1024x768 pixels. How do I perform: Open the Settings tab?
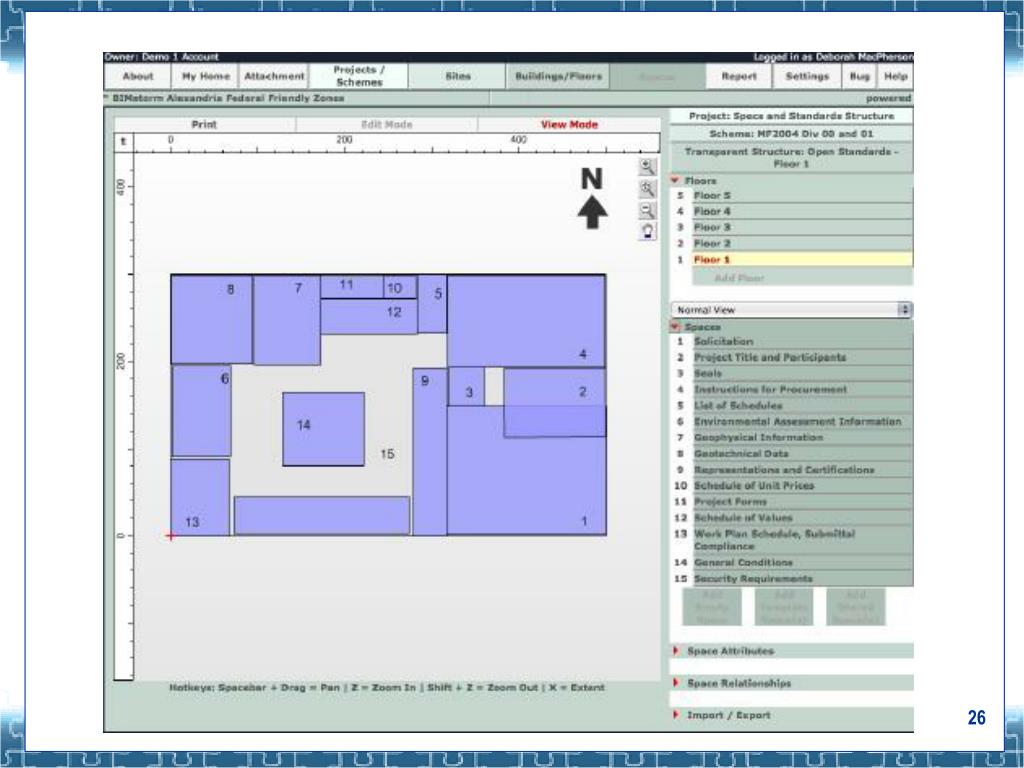click(x=807, y=76)
